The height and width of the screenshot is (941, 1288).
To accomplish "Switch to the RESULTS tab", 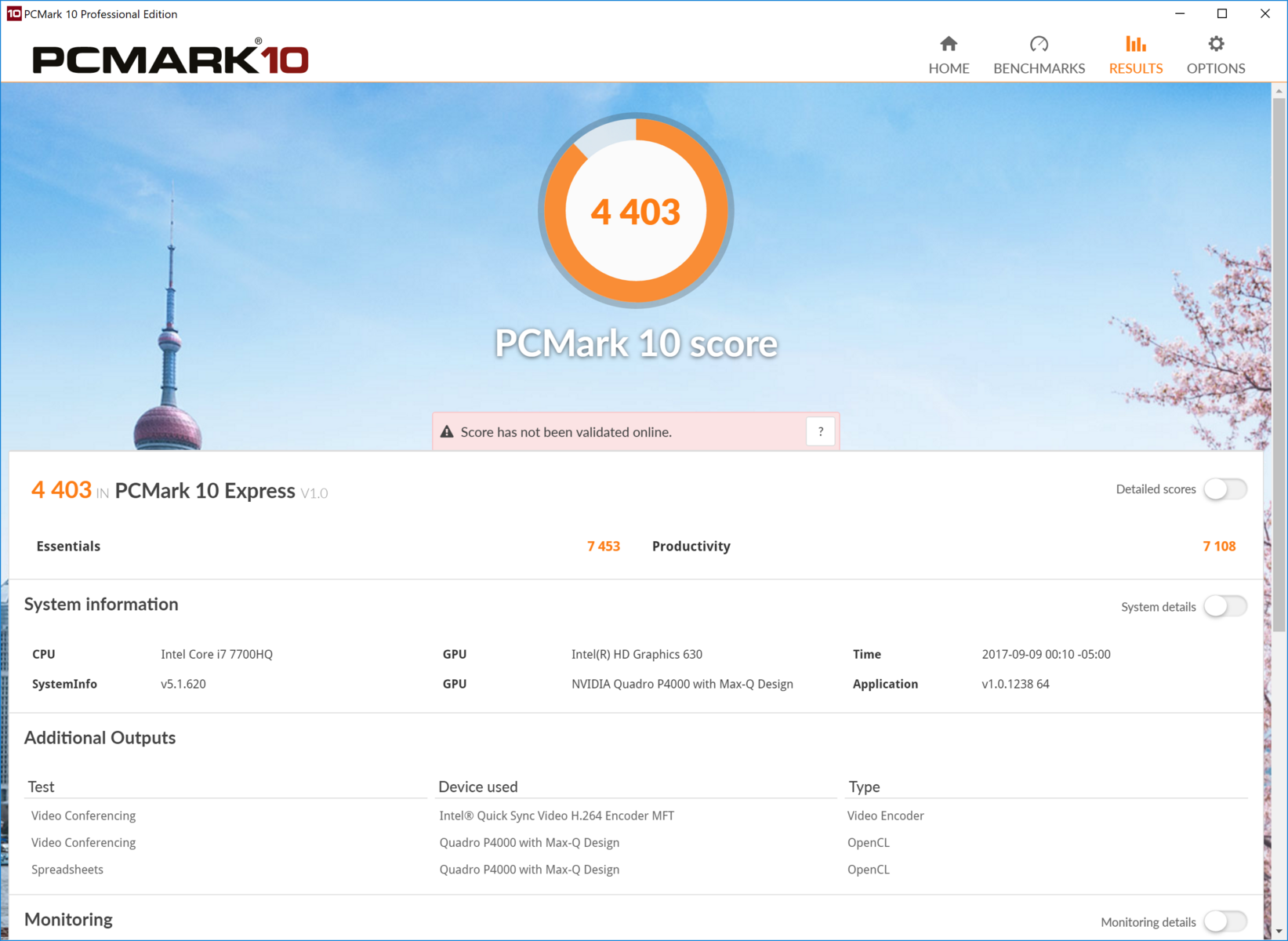I will click(1135, 55).
